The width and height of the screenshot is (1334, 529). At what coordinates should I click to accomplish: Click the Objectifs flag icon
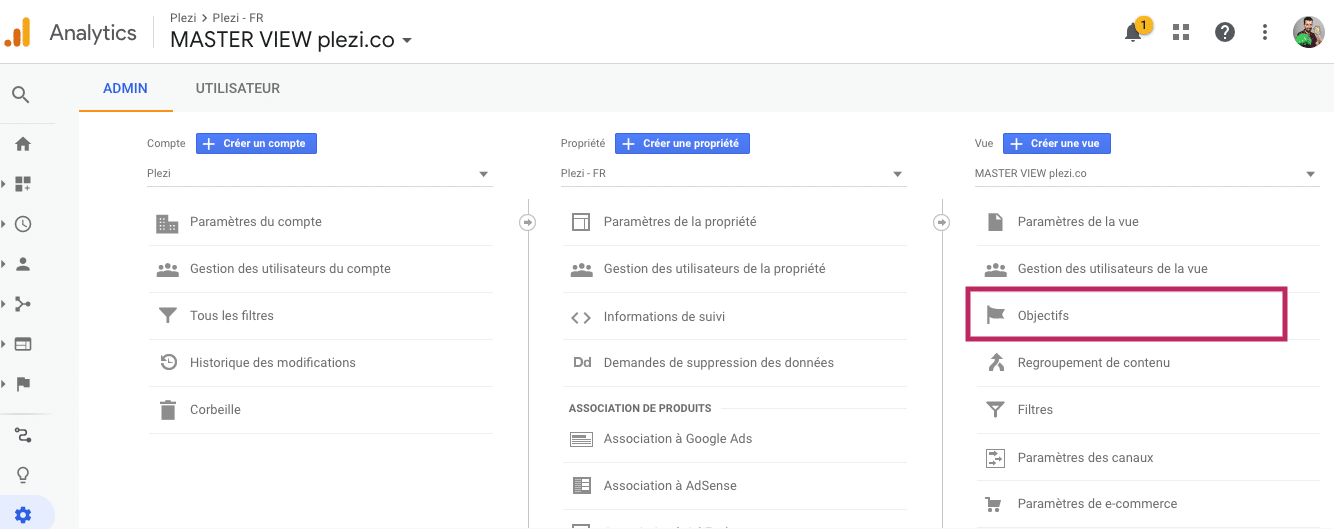[995, 315]
